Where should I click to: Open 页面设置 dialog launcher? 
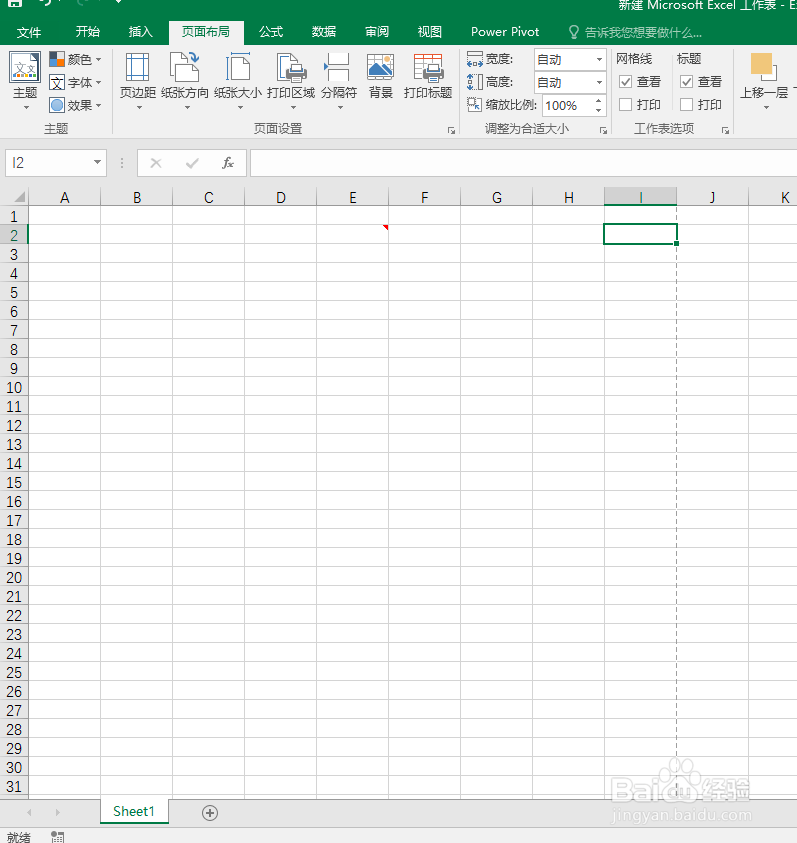point(451,131)
